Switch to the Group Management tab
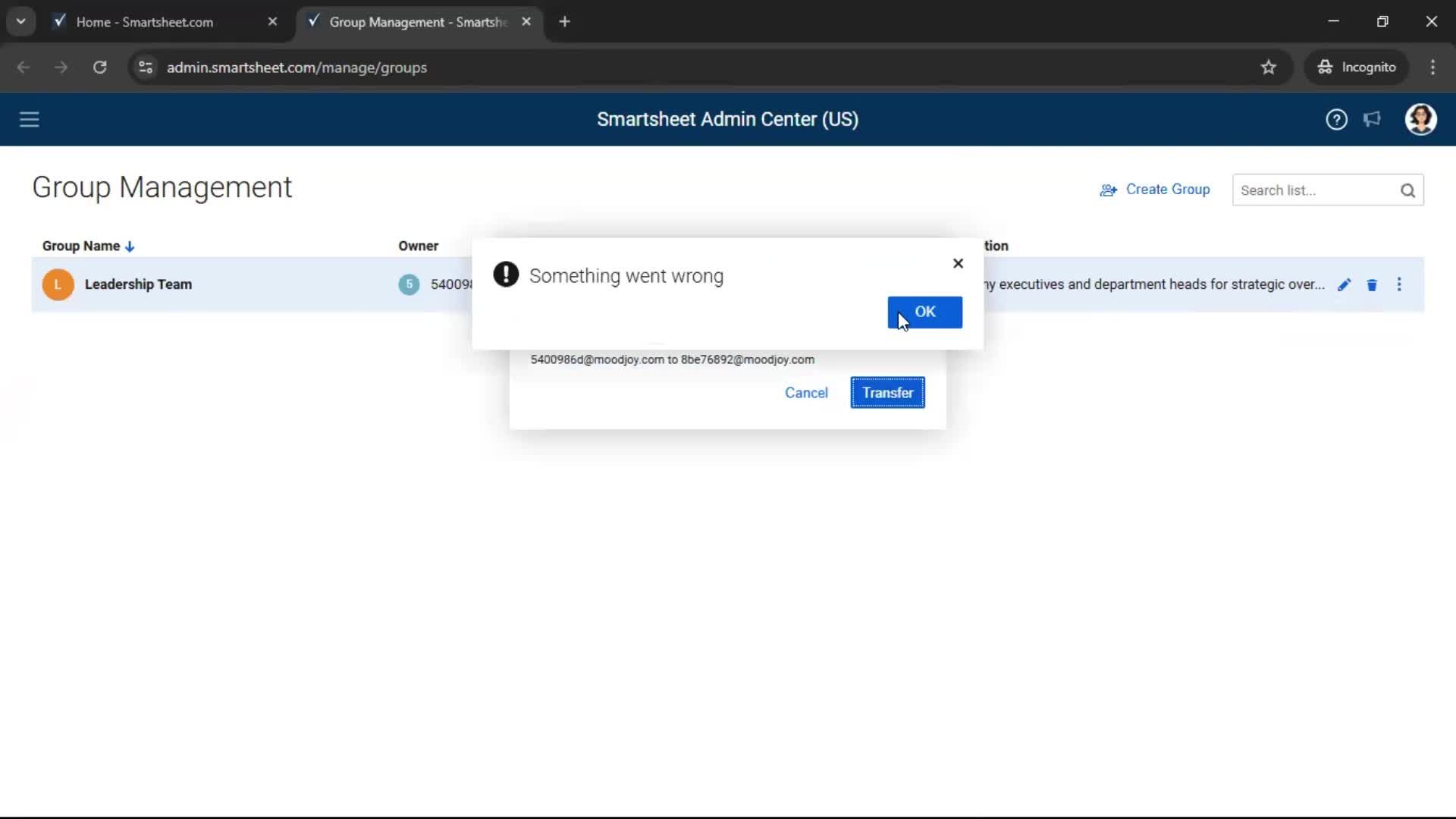The width and height of the screenshot is (1456, 819). pos(409,22)
